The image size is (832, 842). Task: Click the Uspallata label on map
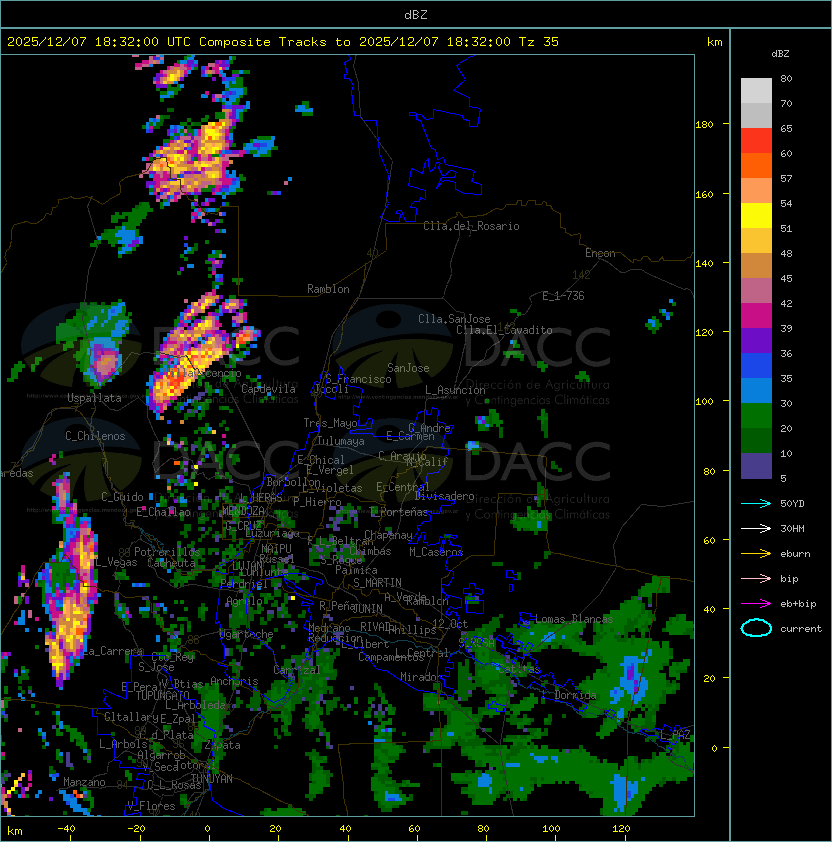click(94, 398)
